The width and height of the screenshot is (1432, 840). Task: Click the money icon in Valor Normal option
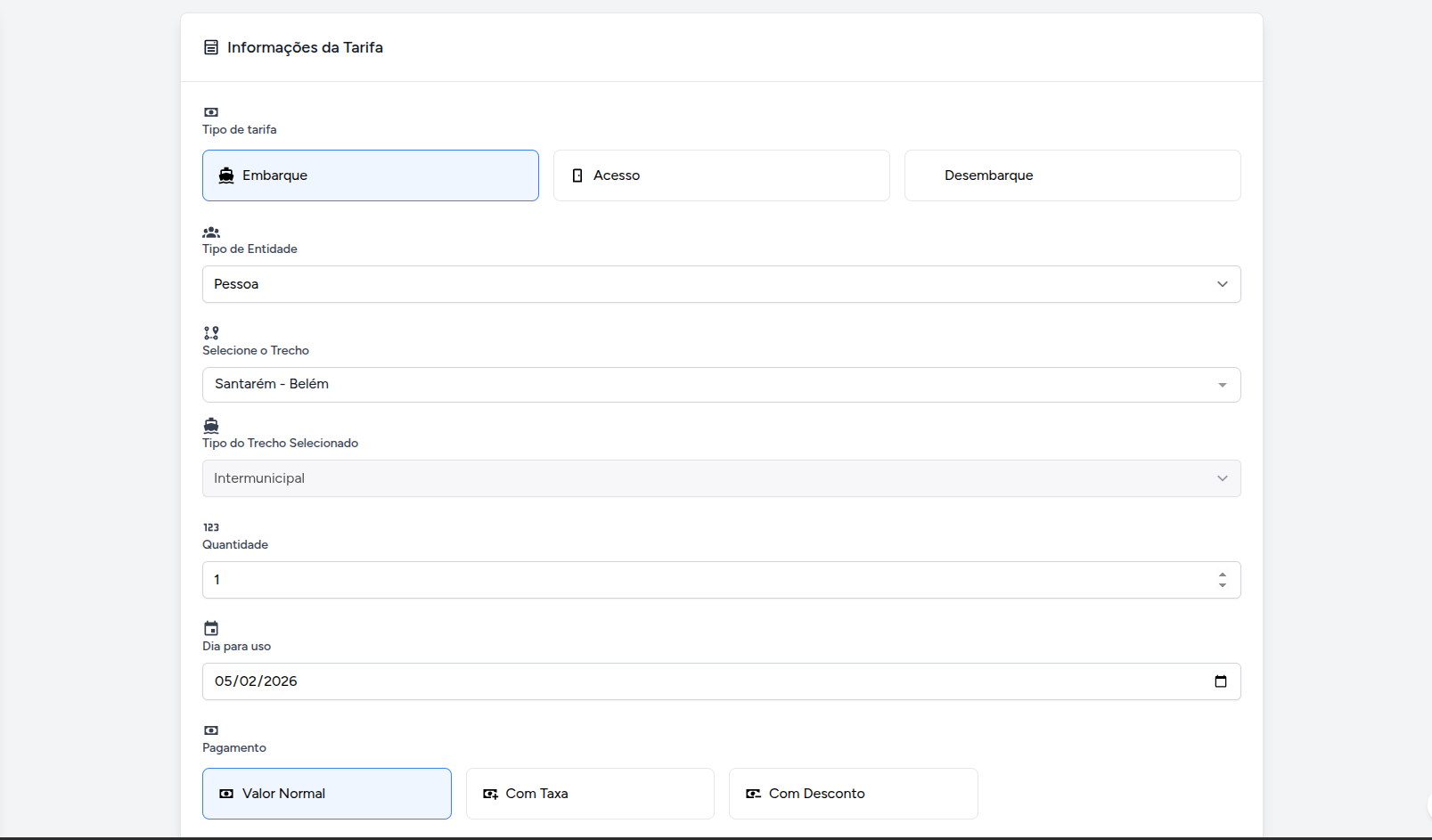coord(226,794)
